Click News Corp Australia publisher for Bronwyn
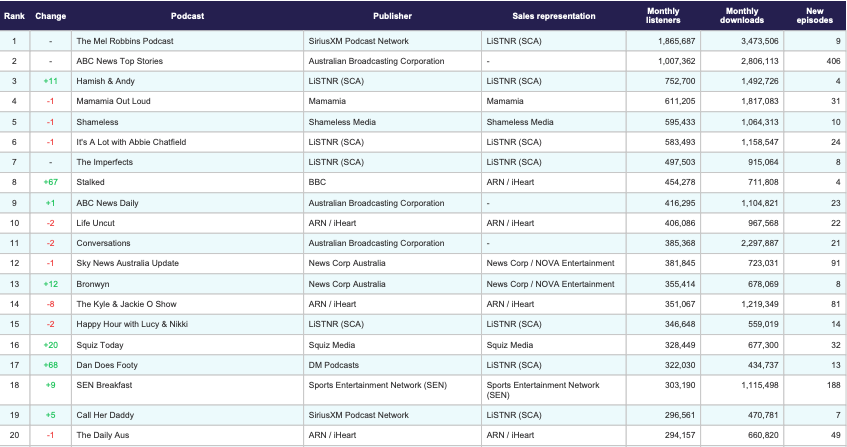 tap(347, 284)
